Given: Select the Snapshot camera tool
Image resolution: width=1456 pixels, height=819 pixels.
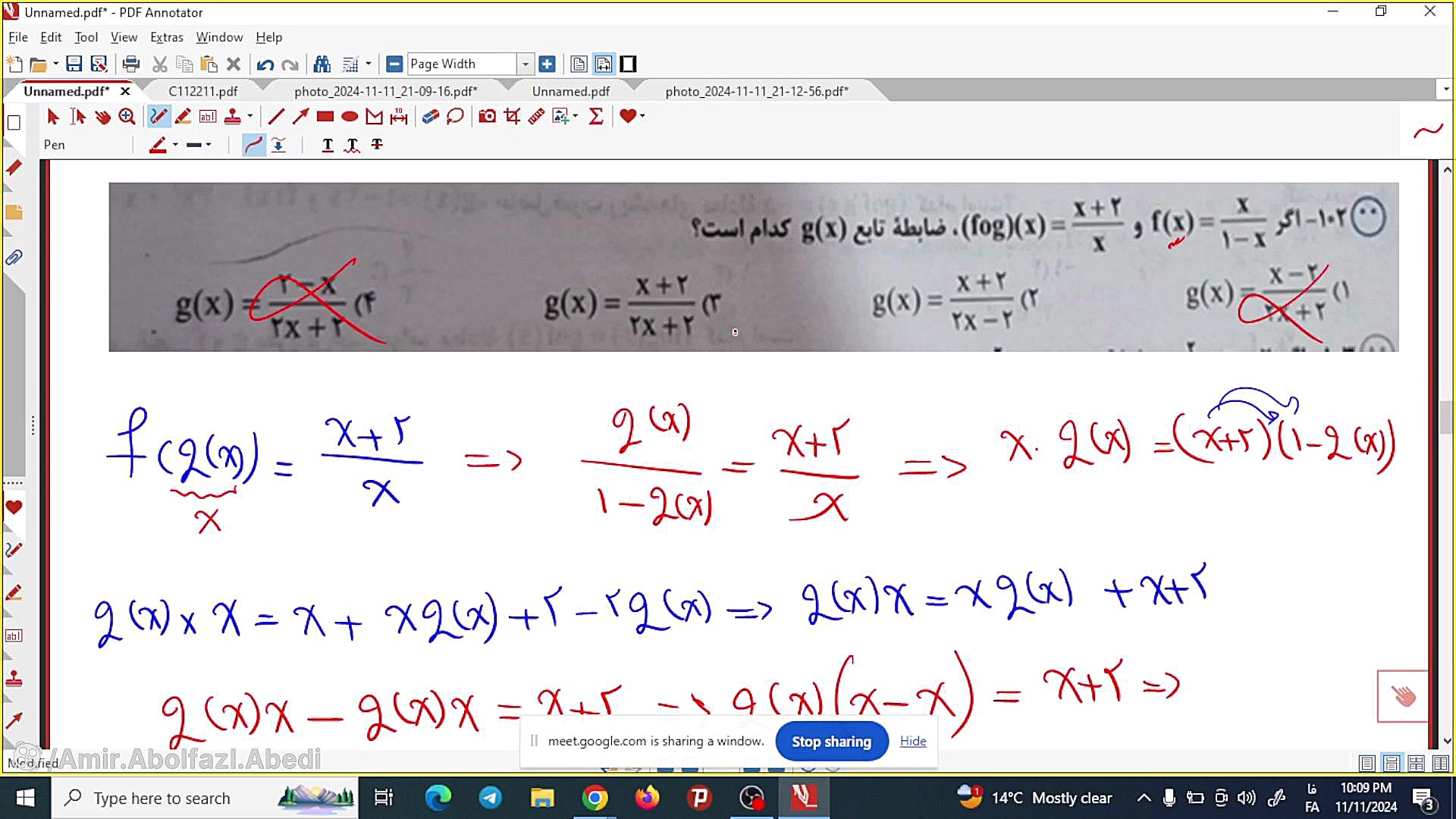Looking at the screenshot, I should 488,116.
